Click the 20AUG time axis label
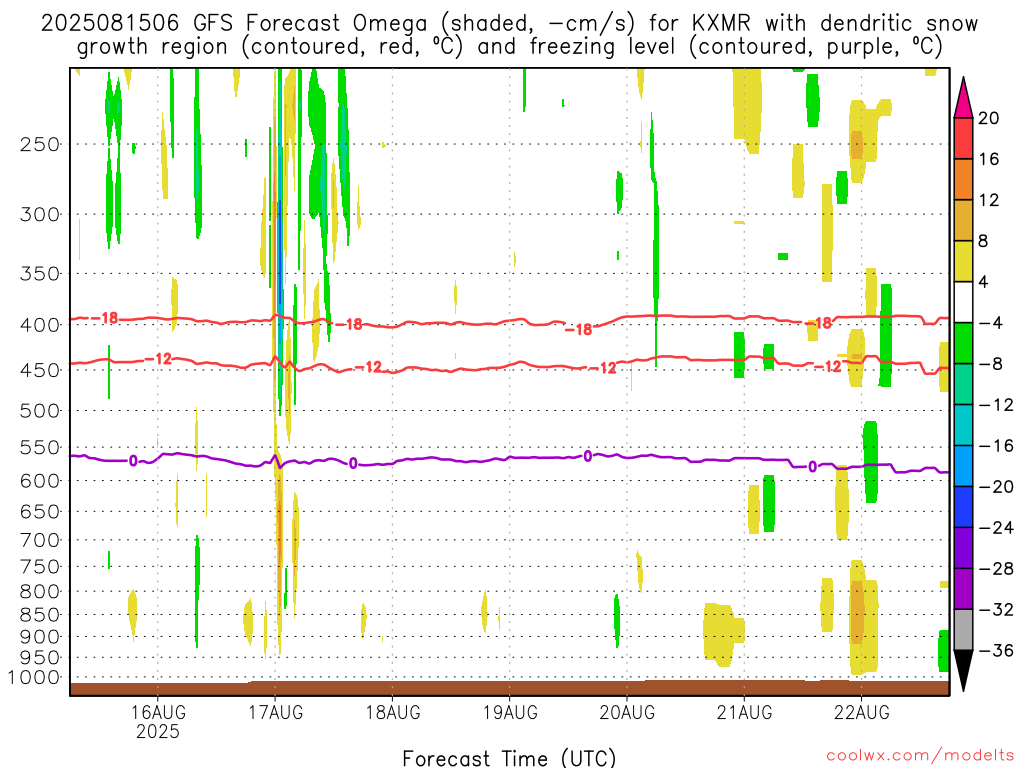 [627, 712]
